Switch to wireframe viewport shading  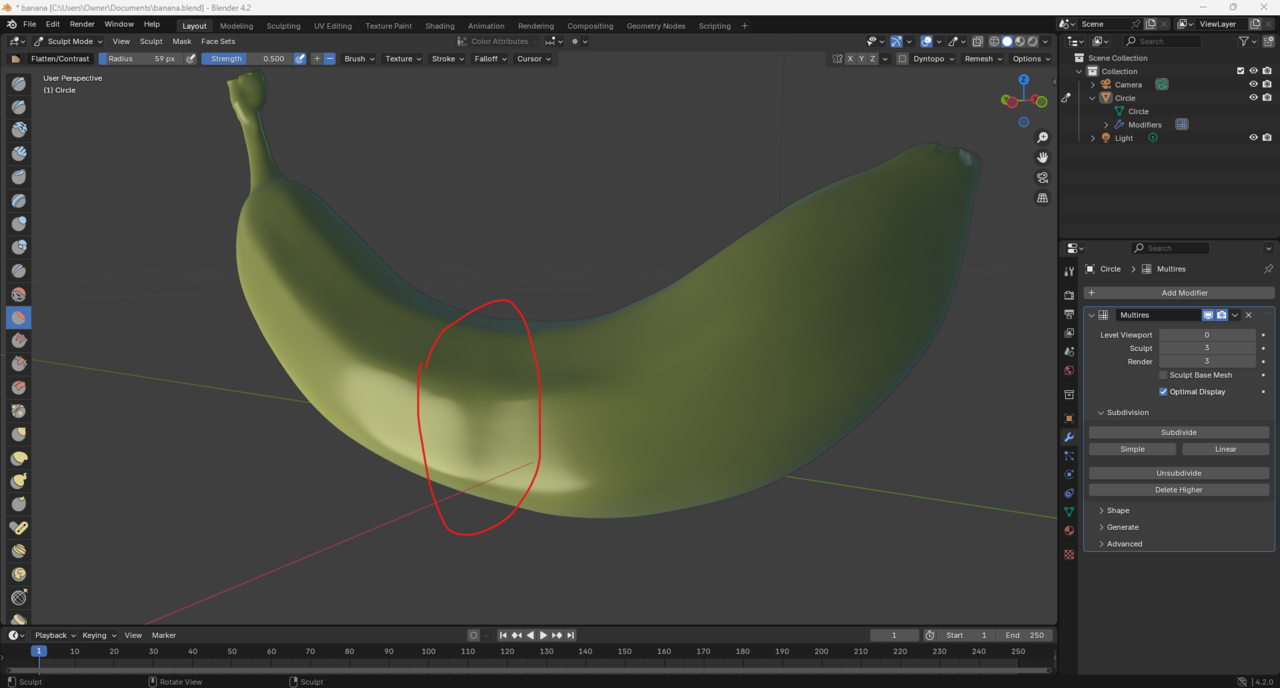pyautogui.click(x=994, y=41)
